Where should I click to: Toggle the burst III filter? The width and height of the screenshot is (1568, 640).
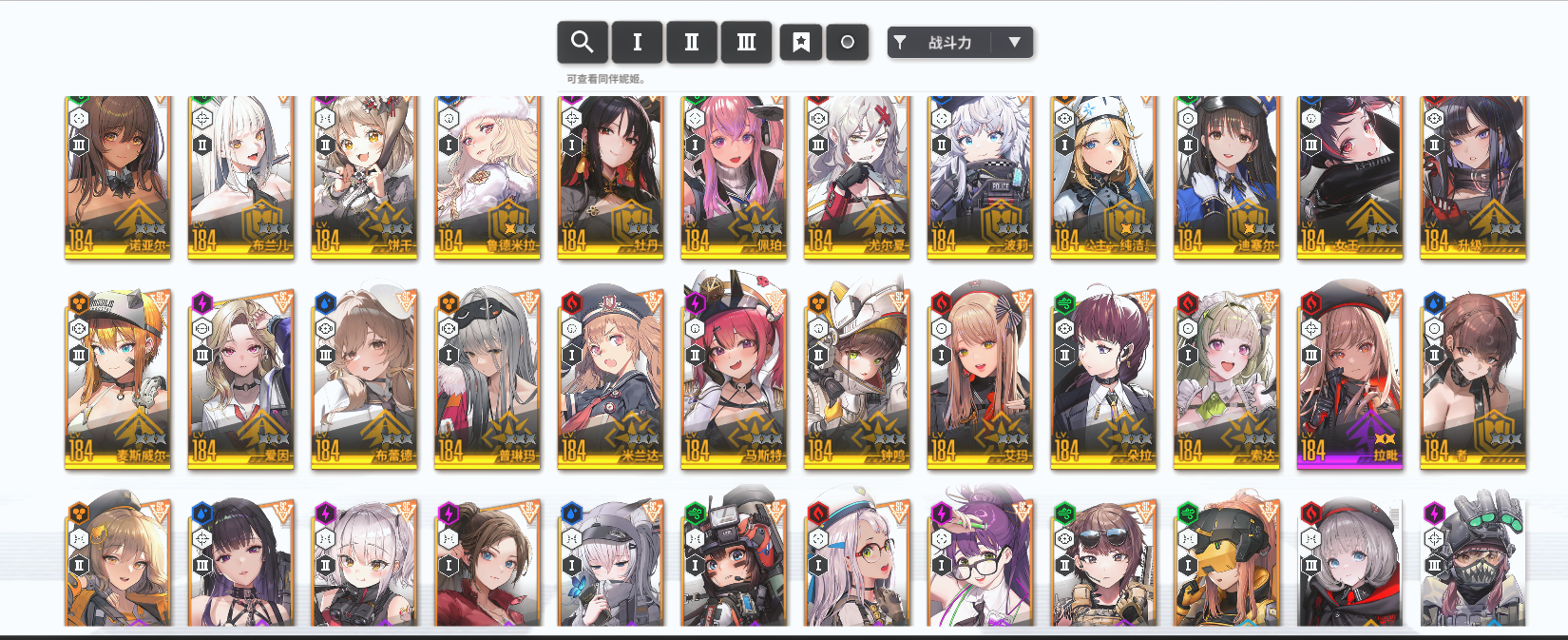746,42
